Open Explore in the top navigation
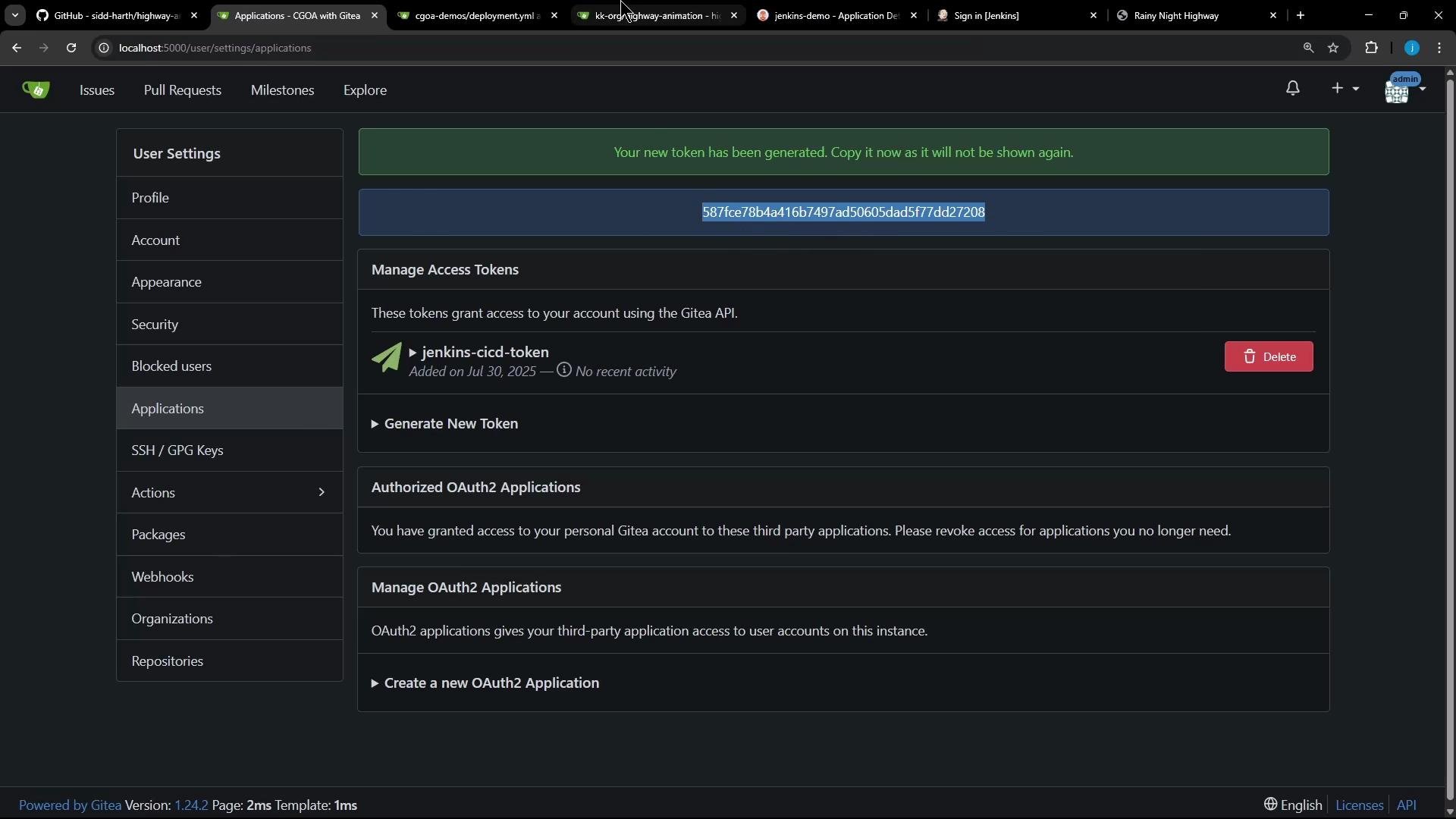1456x819 pixels. pos(365,89)
